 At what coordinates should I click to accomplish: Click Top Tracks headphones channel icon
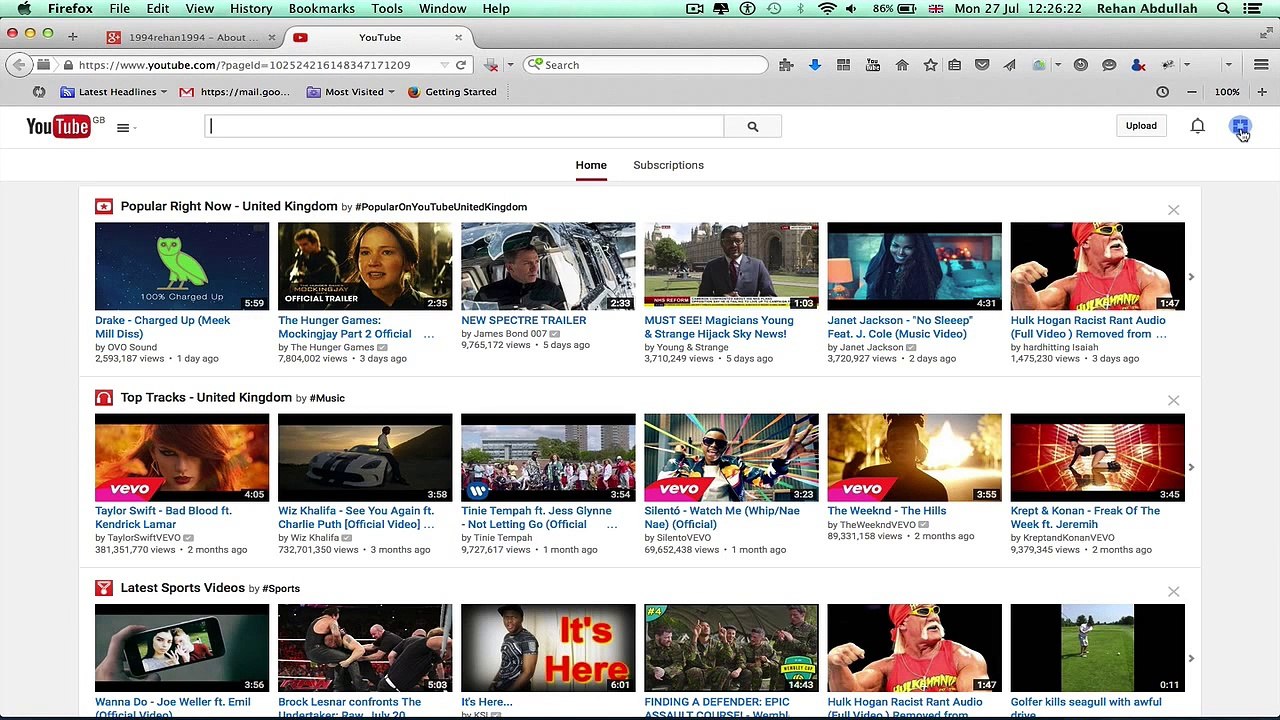(104, 397)
